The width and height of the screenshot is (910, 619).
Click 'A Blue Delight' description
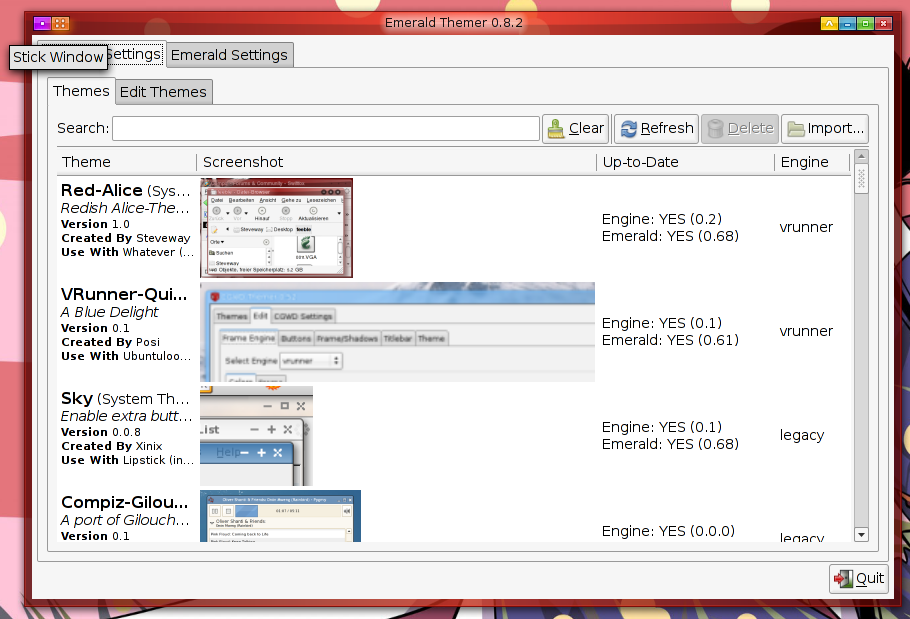(x=109, y=312)
